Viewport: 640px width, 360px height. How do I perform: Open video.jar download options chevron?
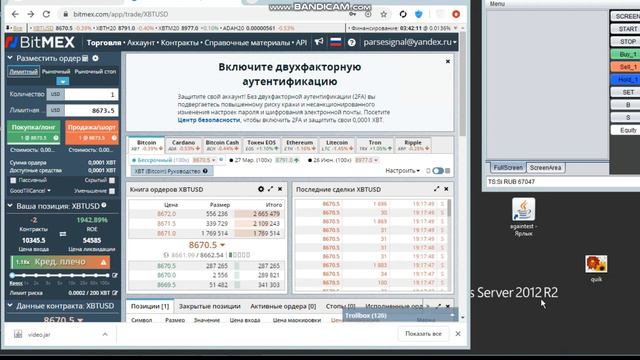[x=105, y=334]
